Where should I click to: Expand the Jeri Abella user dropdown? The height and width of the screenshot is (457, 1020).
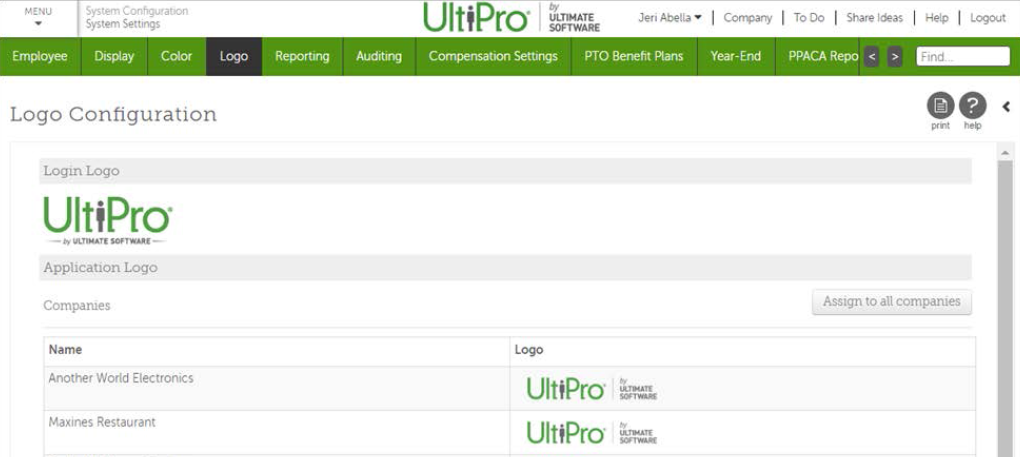pyautogui.click(x=670, y=18)
